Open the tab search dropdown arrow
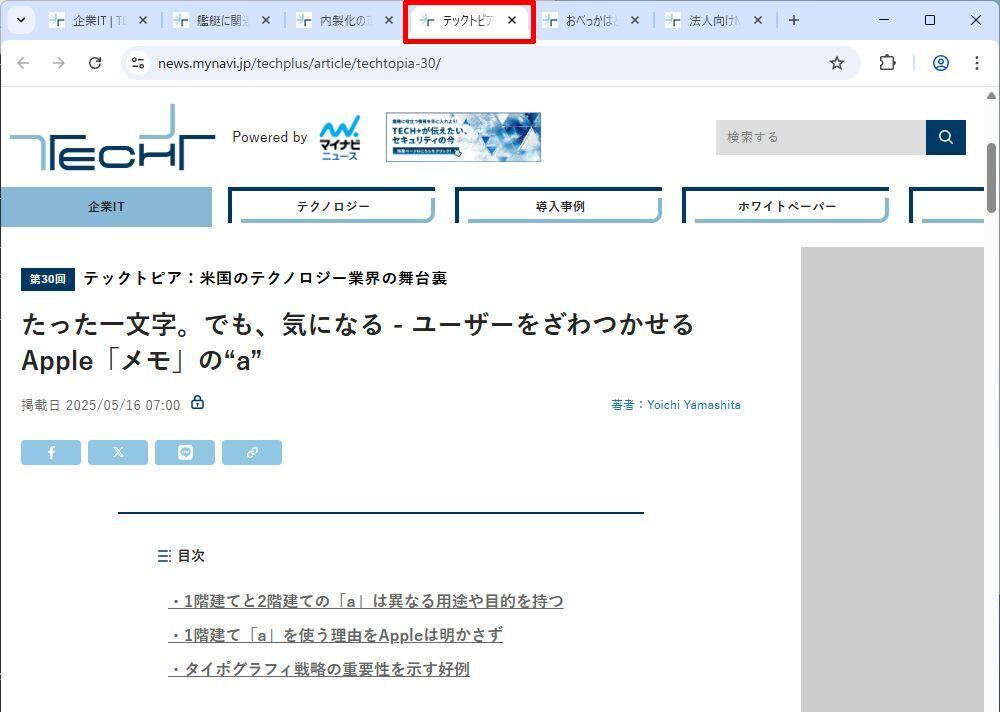Viewport: 1000px width, 712px height. tap(21, 20)
